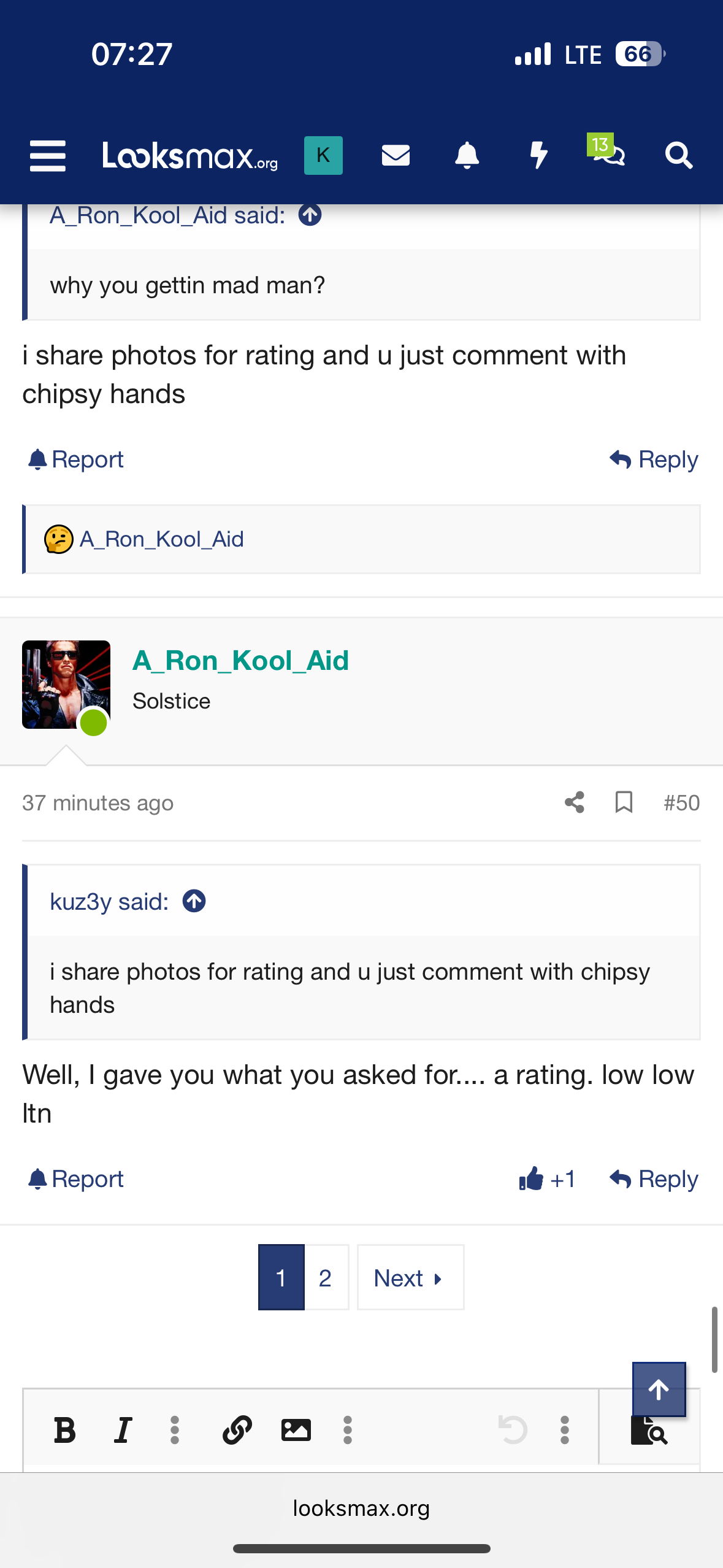Share post #50 via share icon
Image resolution: width=723 pixels, height=1568 pixels.
click(x=575, y=802)
